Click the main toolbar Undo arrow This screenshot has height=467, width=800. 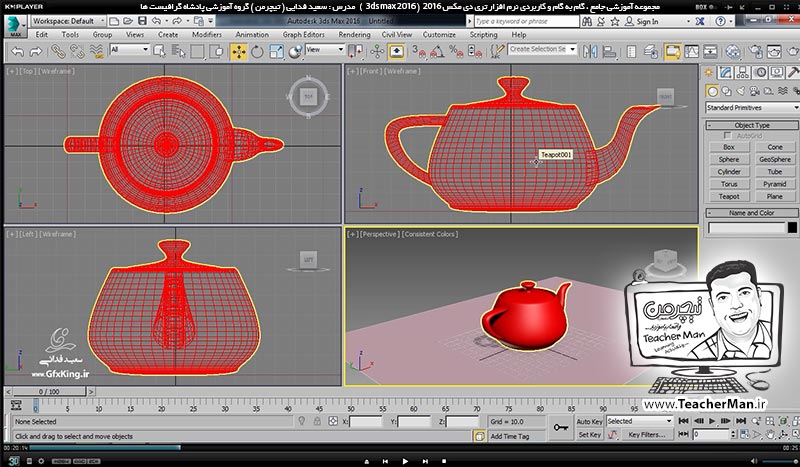point(18,52)
